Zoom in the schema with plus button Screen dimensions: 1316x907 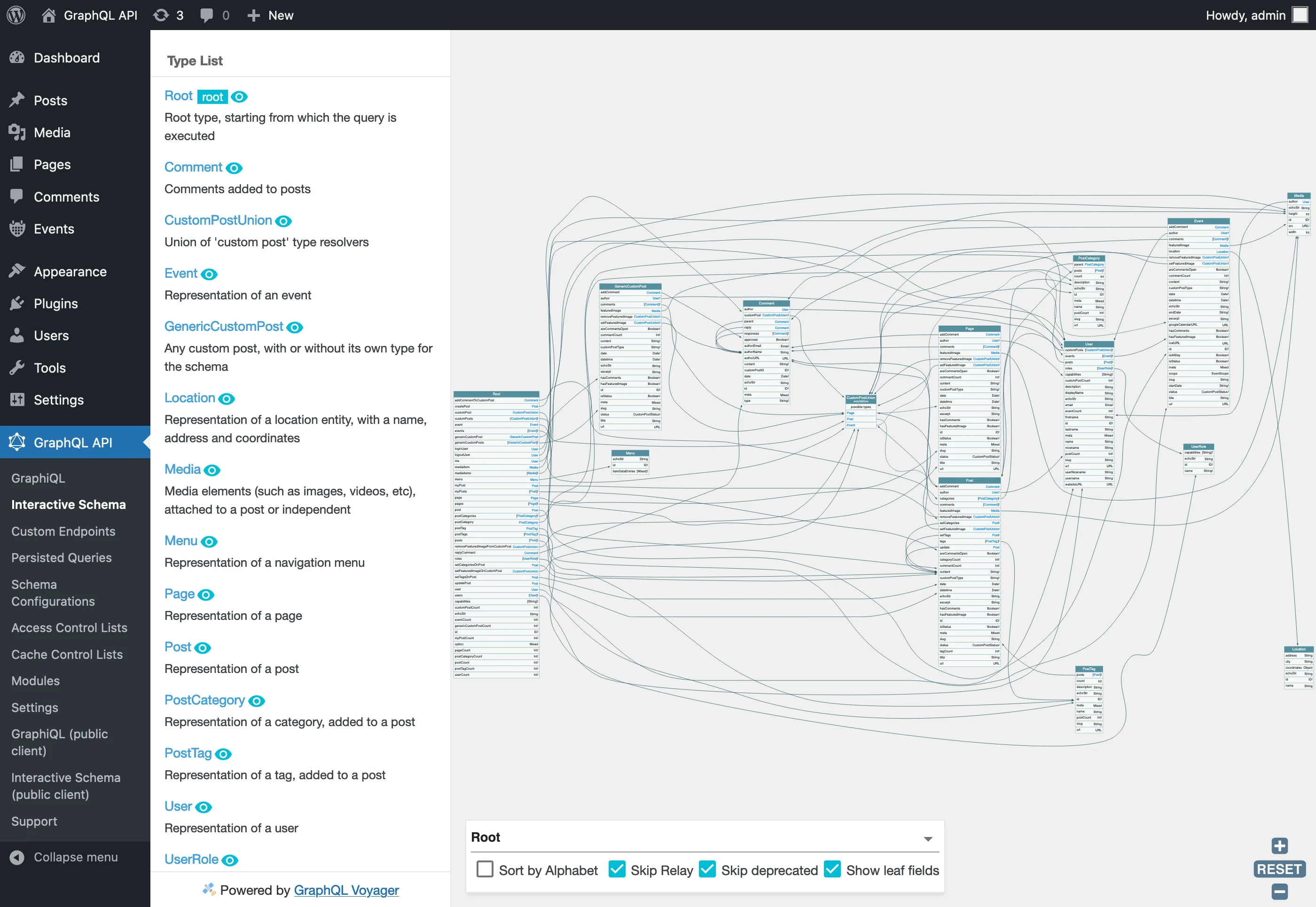coord(1280,845)
